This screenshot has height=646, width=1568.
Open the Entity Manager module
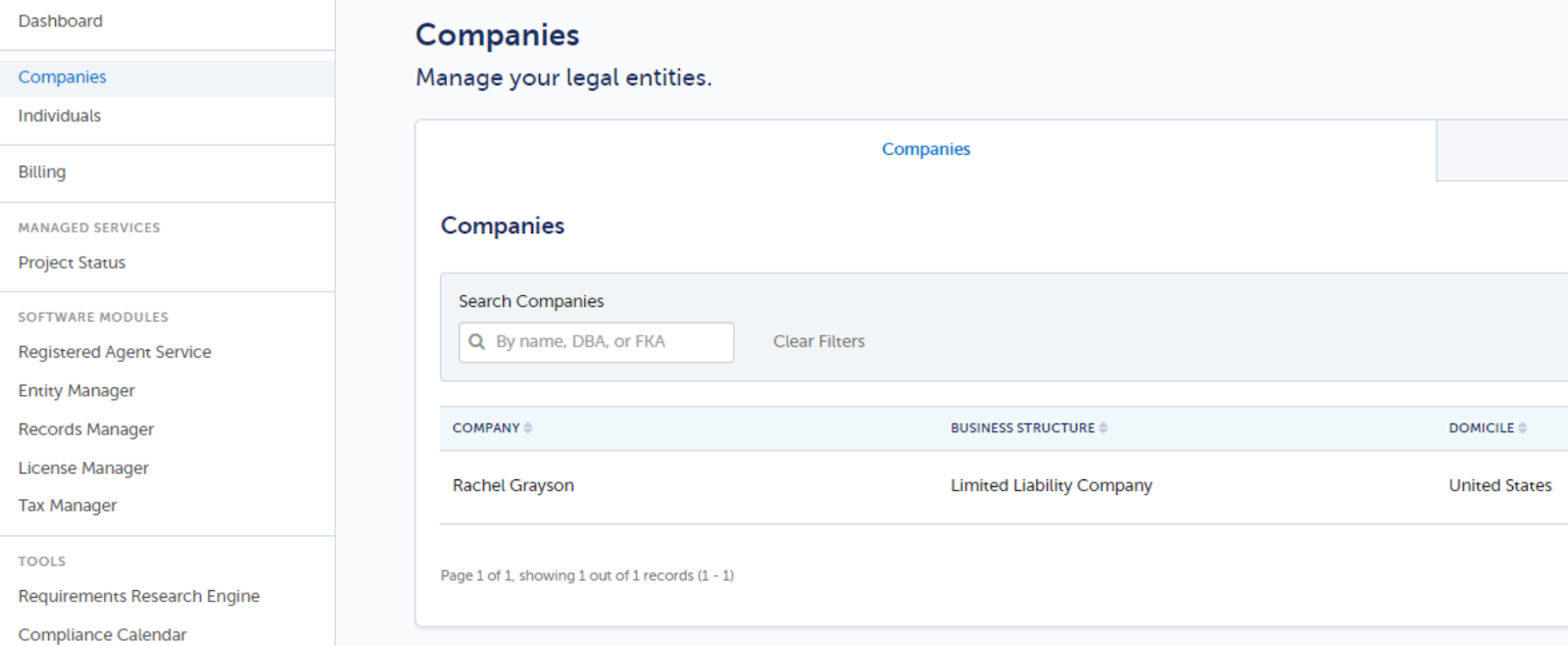76,390
